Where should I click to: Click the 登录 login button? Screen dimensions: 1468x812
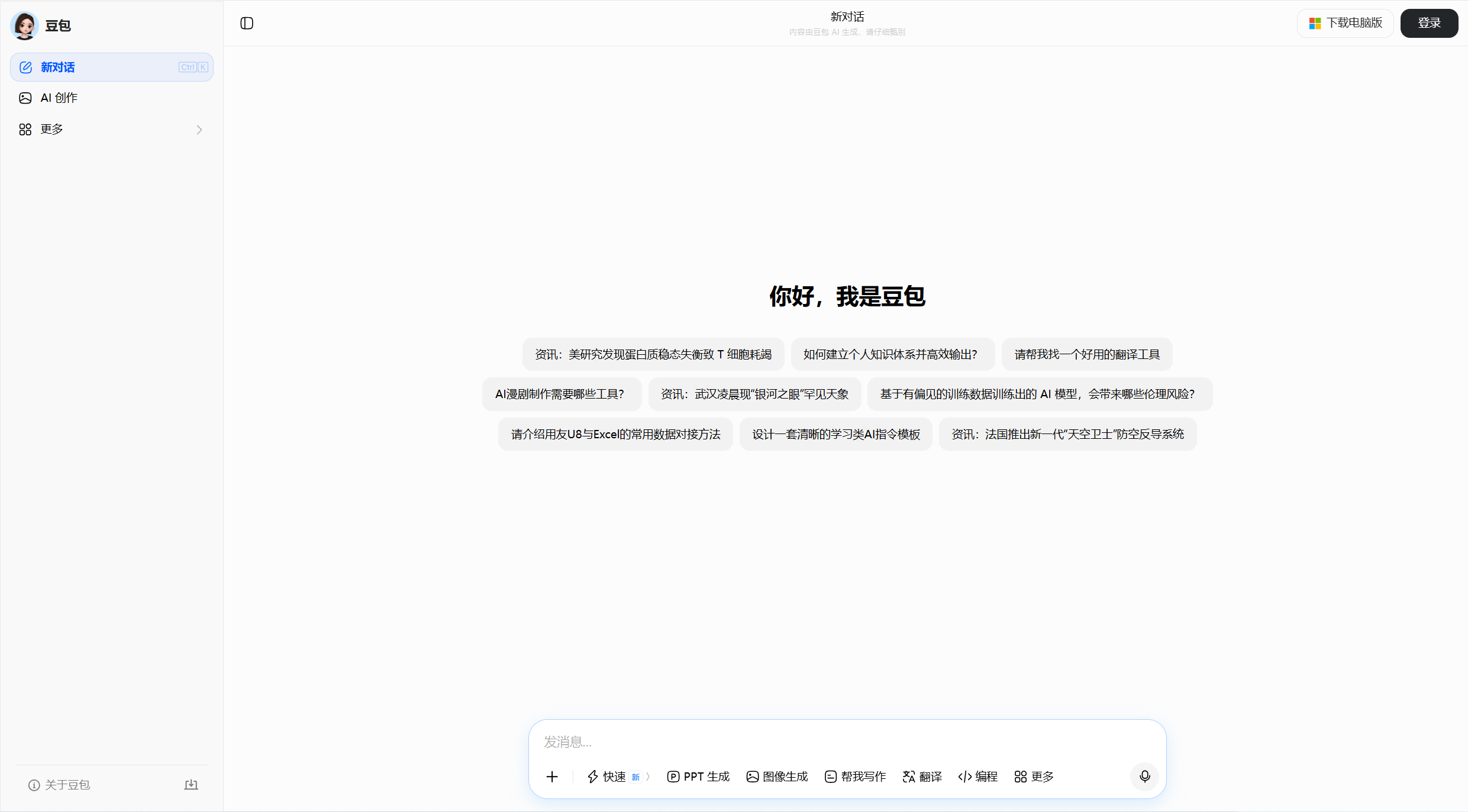pyautogui.click(x=1429, y=23)
